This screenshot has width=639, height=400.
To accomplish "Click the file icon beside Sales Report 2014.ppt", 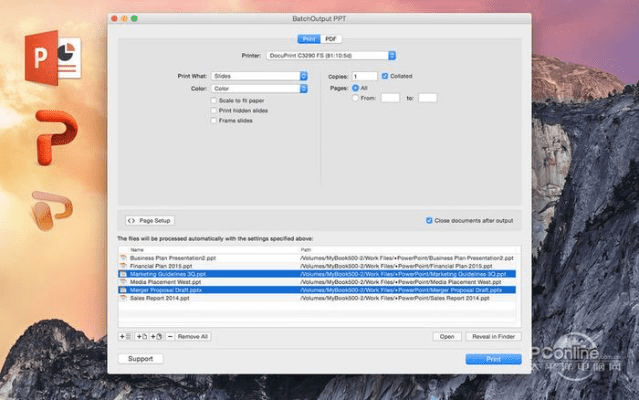I will click(123, 298).
